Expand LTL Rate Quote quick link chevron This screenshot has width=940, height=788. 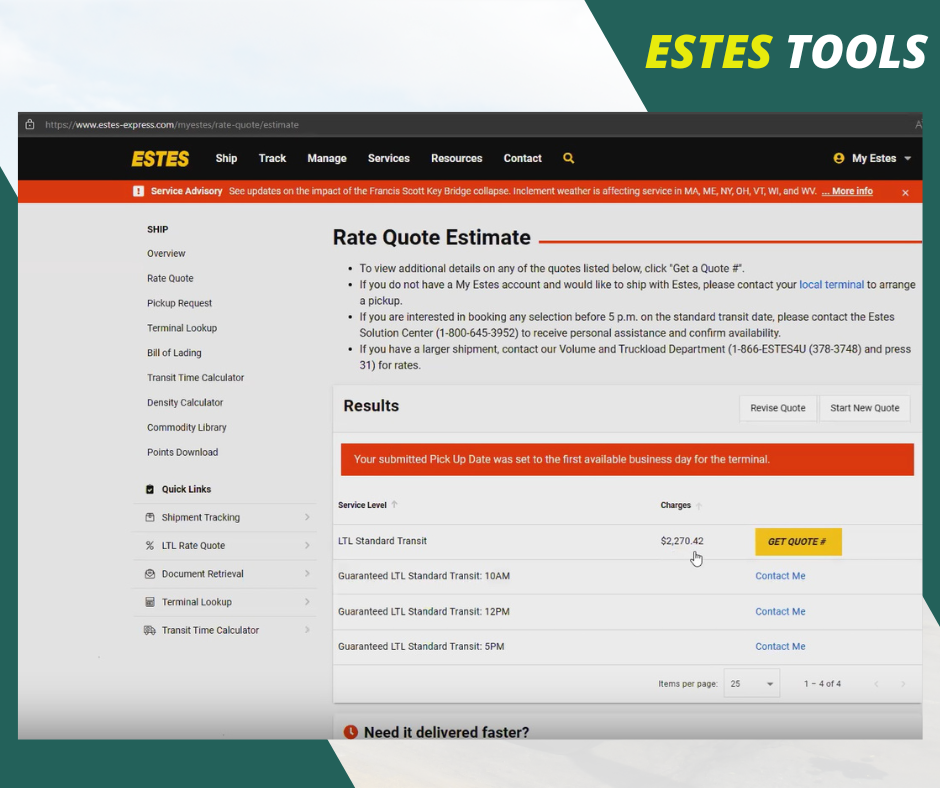(307, 545)
